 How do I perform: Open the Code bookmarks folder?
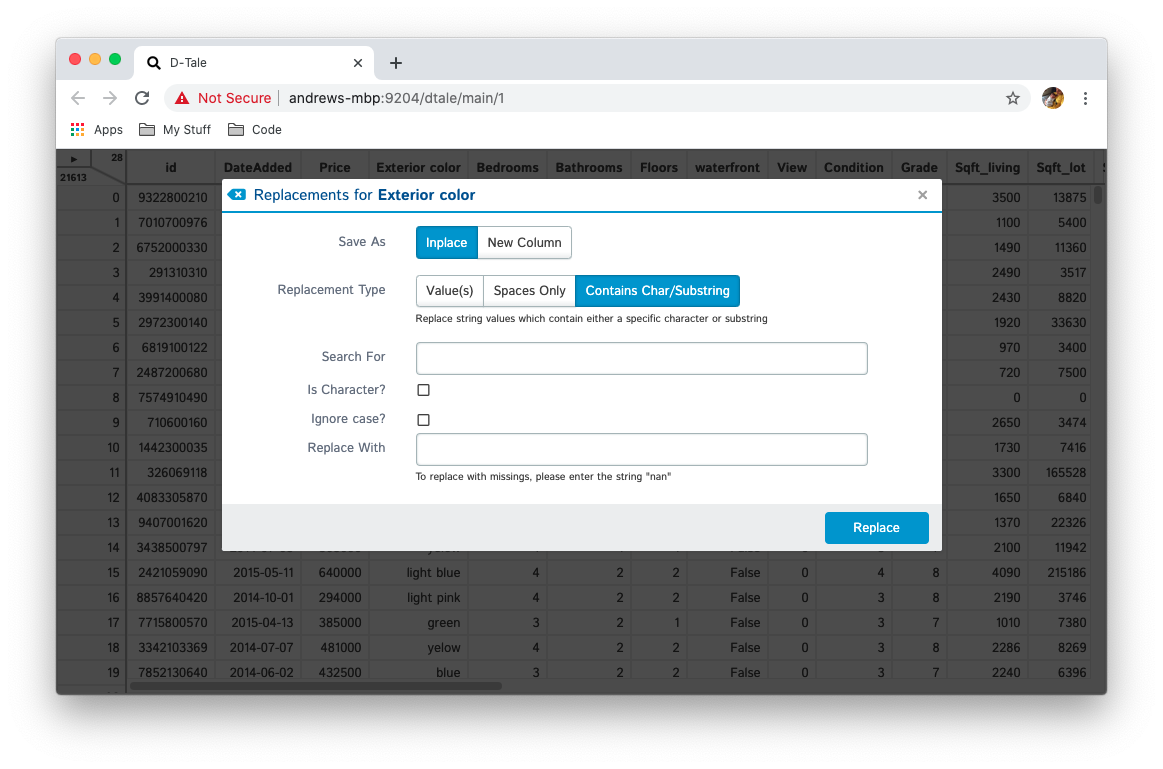point(255,130)
